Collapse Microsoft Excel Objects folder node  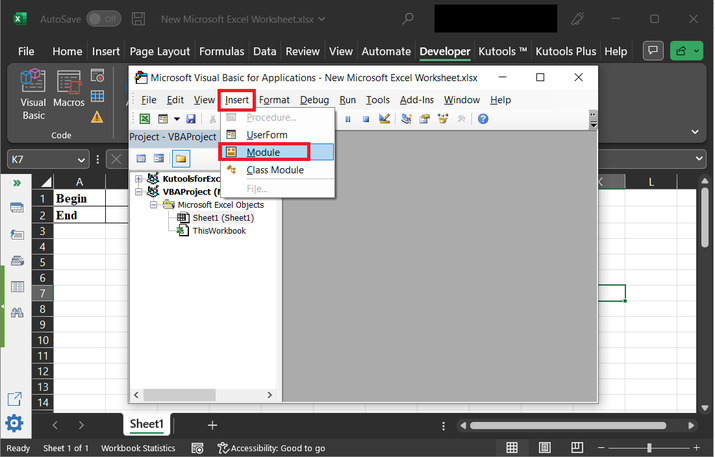[154, 205]
